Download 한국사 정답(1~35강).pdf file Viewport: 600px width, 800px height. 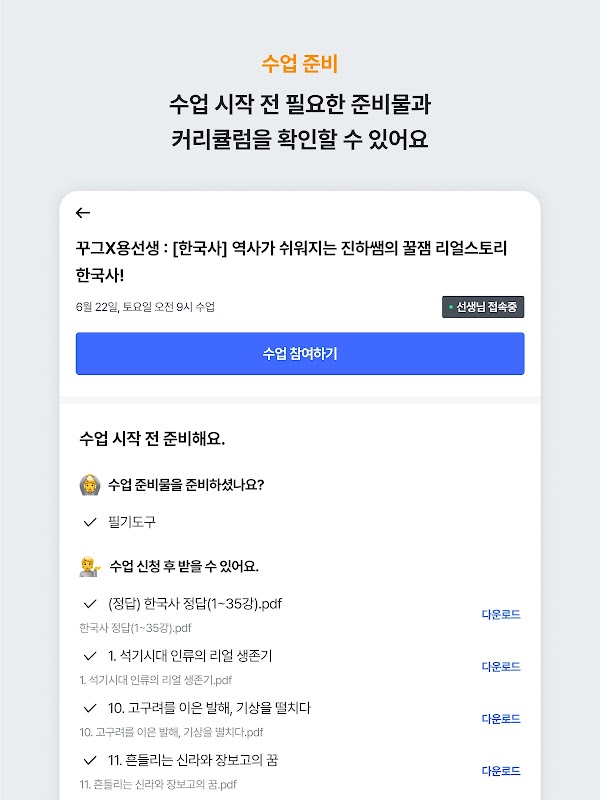click(x=501, y=614)
